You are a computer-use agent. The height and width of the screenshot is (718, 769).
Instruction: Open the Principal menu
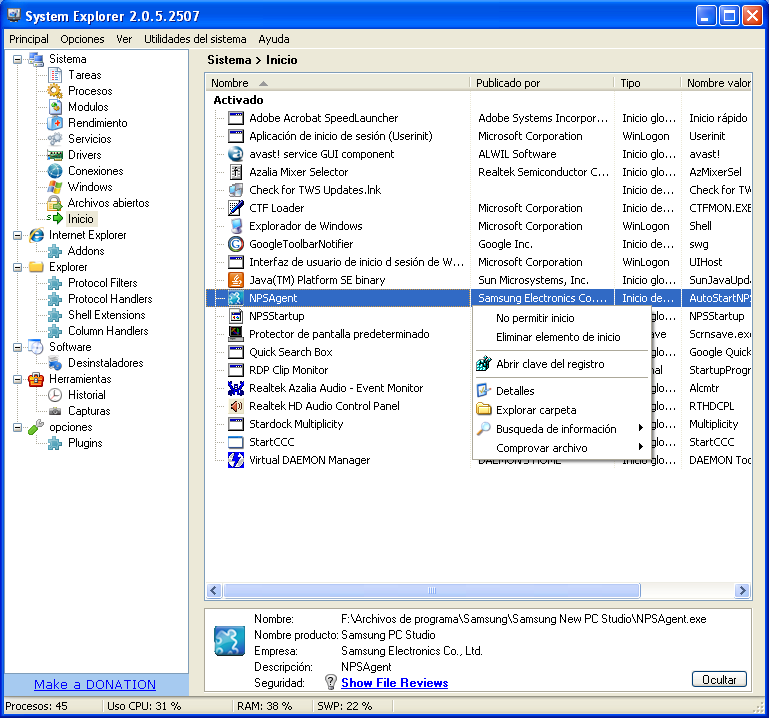tap(29, 39)
